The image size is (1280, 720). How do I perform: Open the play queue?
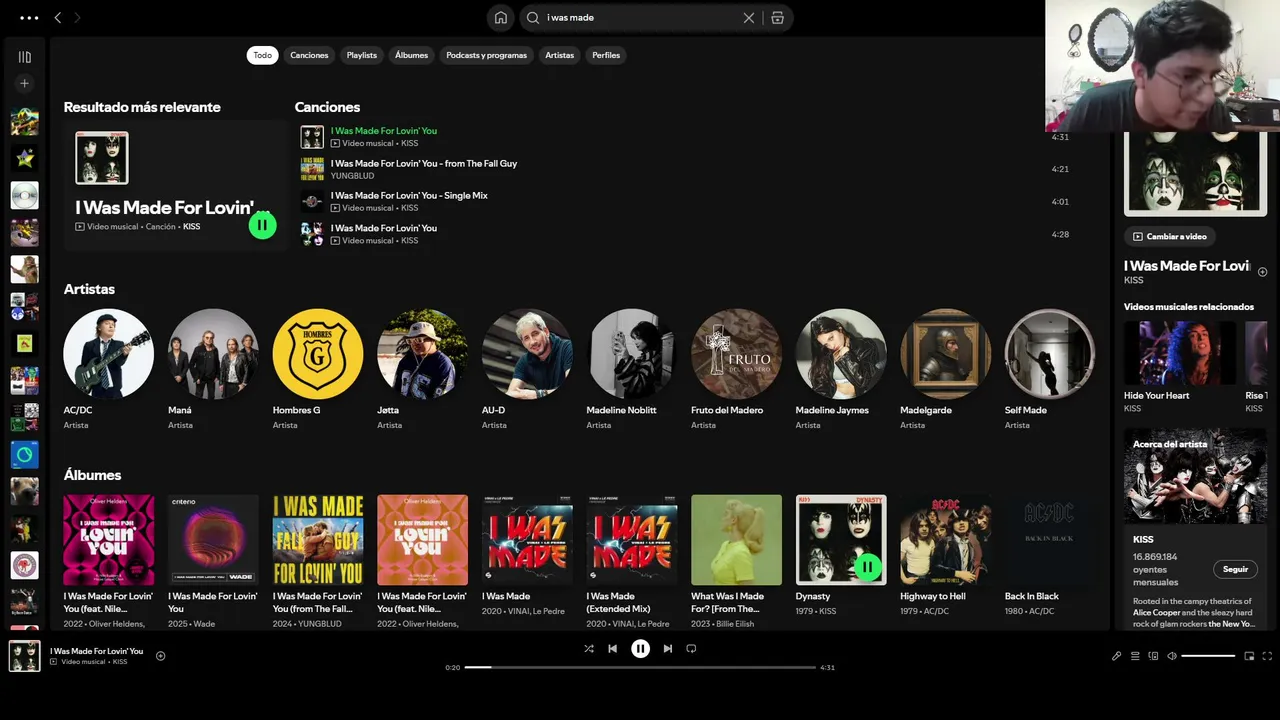[x=1135, y=656]
